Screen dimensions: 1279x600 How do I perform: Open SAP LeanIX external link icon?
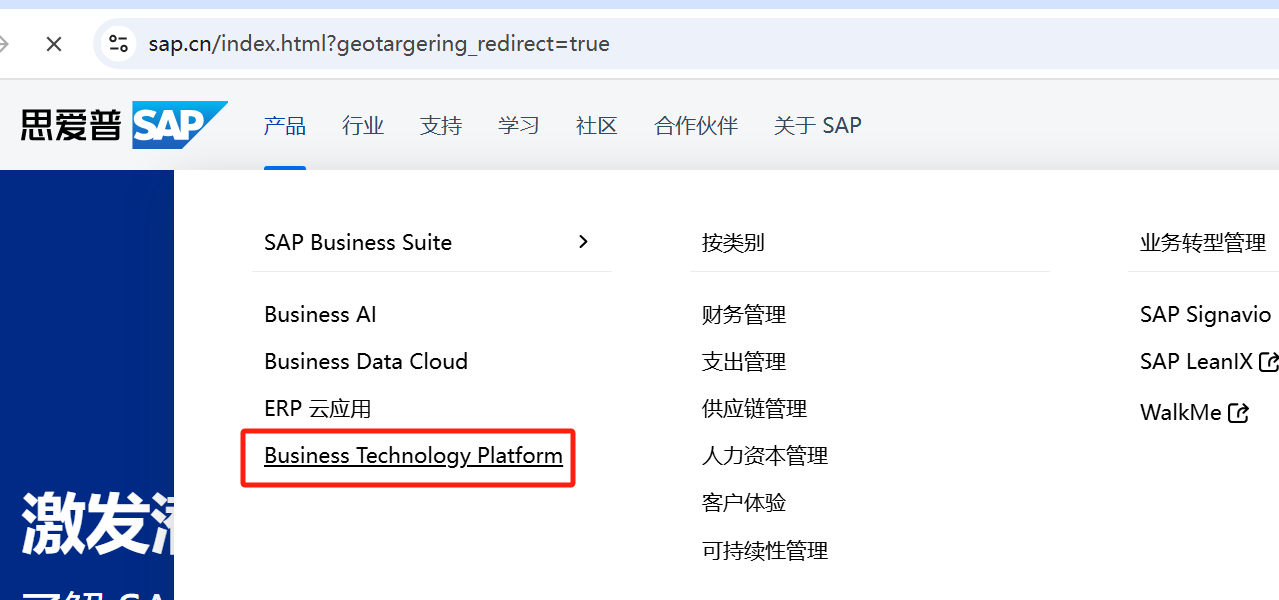(1268, 361)
